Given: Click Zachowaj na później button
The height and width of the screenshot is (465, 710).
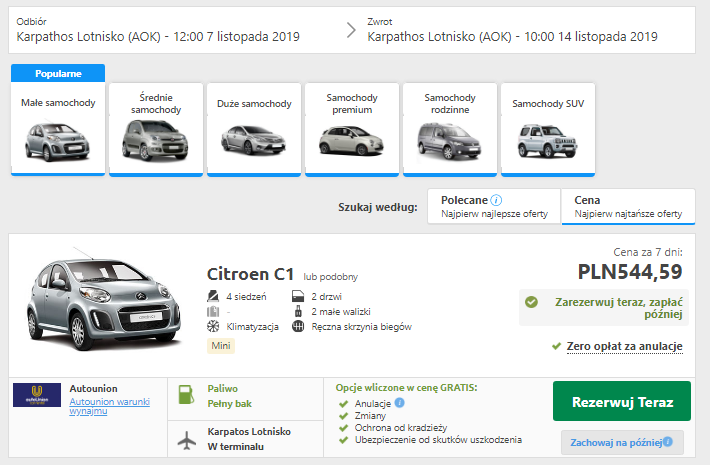Looking at the screenshot, I should [x=622, y=442].
